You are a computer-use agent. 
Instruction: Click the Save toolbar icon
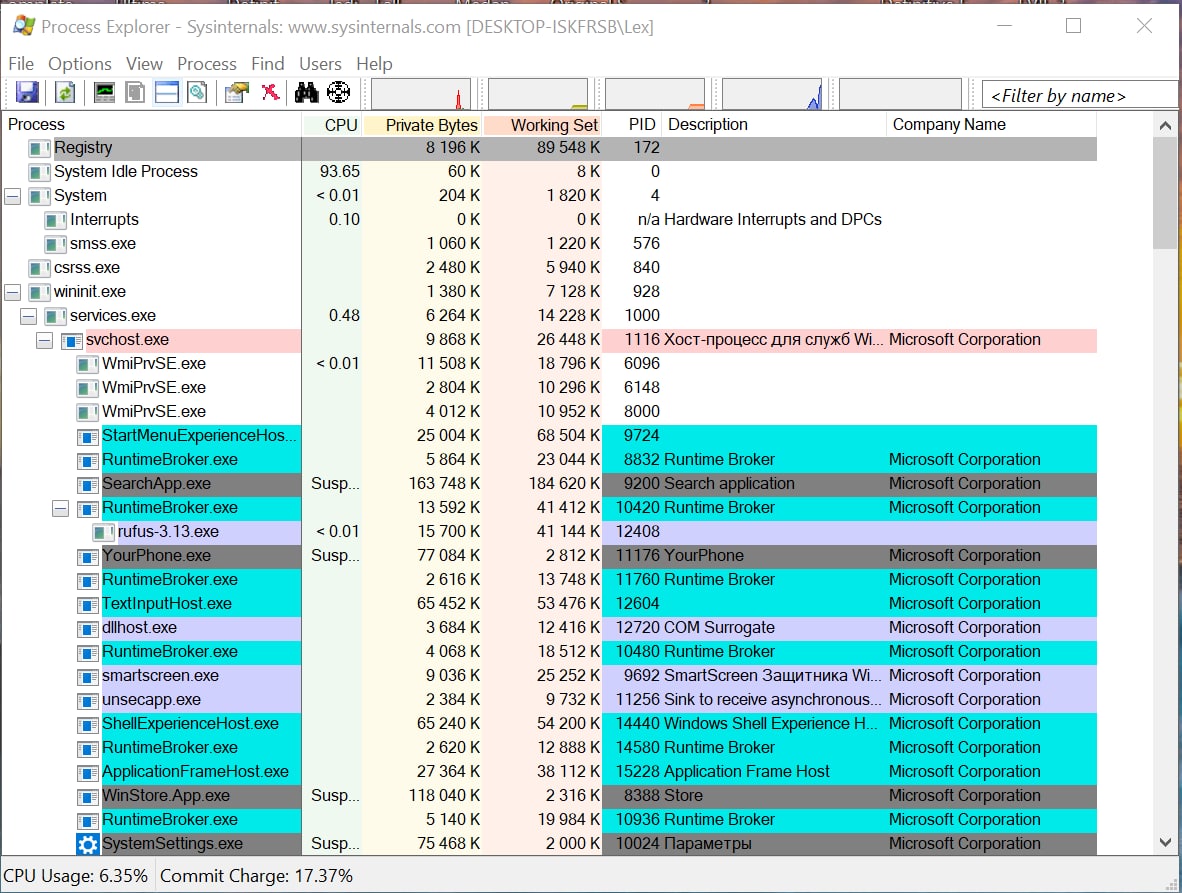click(x=27, y=93)
